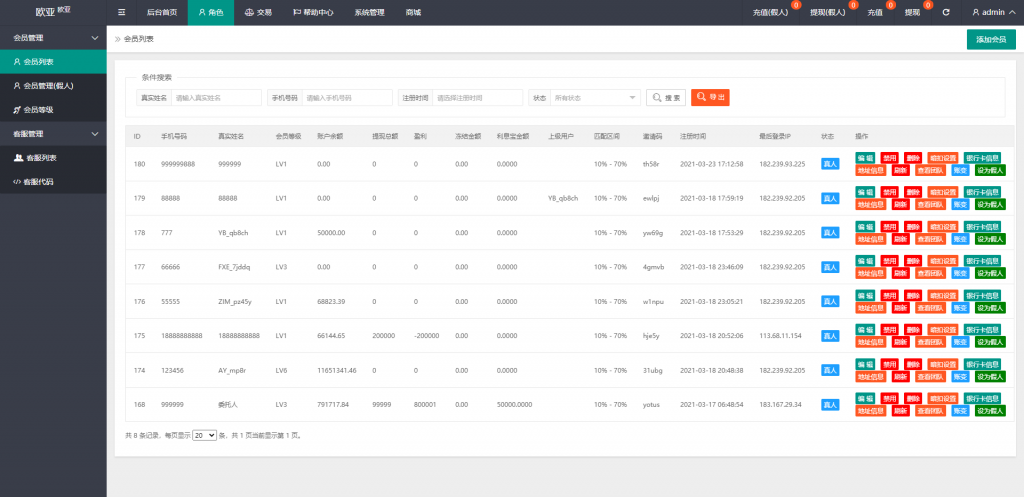Click the refresh icon in top bar
Screen dimensions: 1024x497
click(x=946, y=13)
